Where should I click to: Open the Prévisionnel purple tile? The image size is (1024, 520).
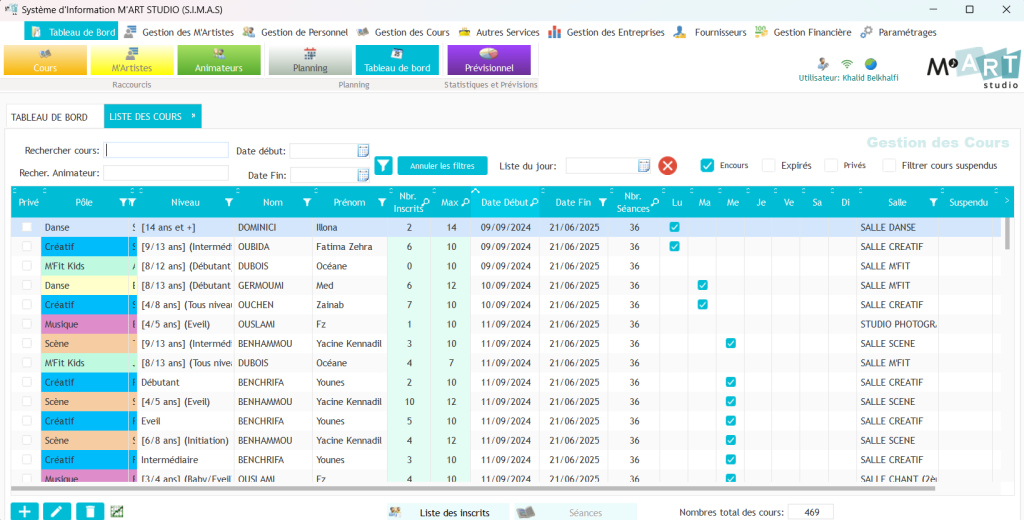pyautogui.click(x=489, y=60)
